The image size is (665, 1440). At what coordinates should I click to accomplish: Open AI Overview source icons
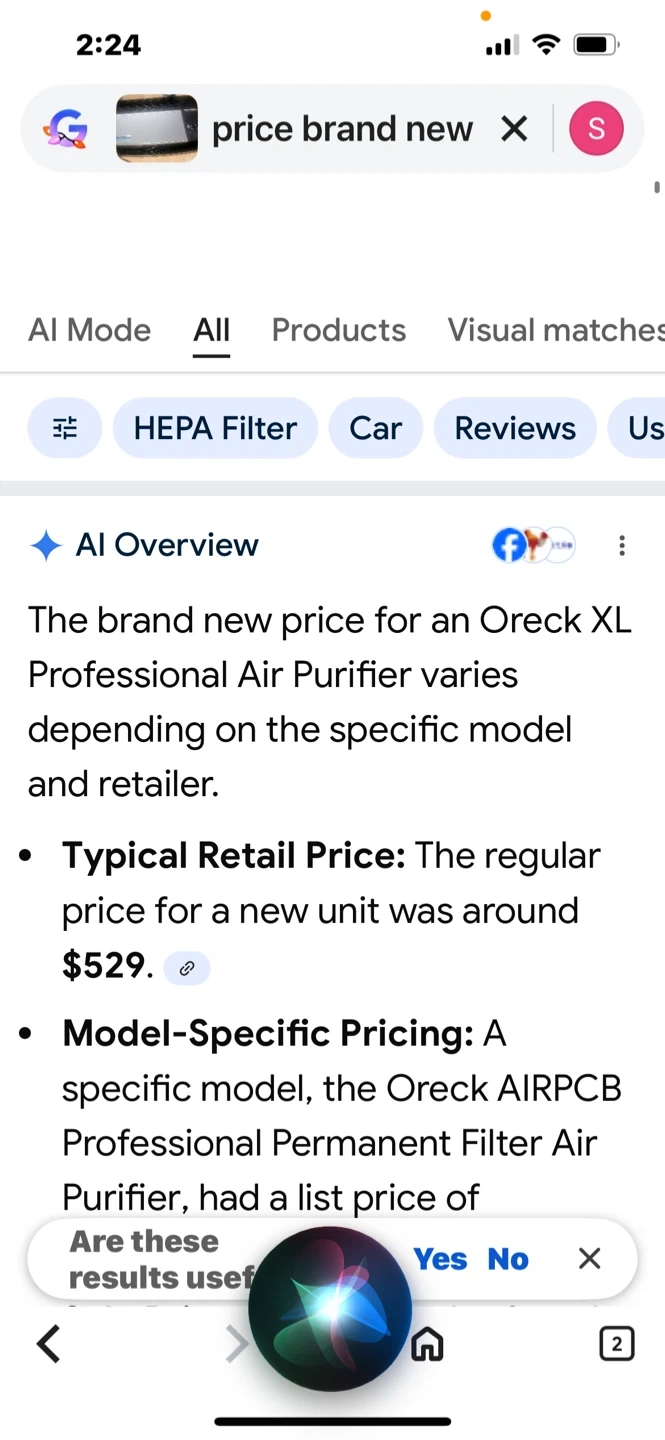(x=534, y=545)
